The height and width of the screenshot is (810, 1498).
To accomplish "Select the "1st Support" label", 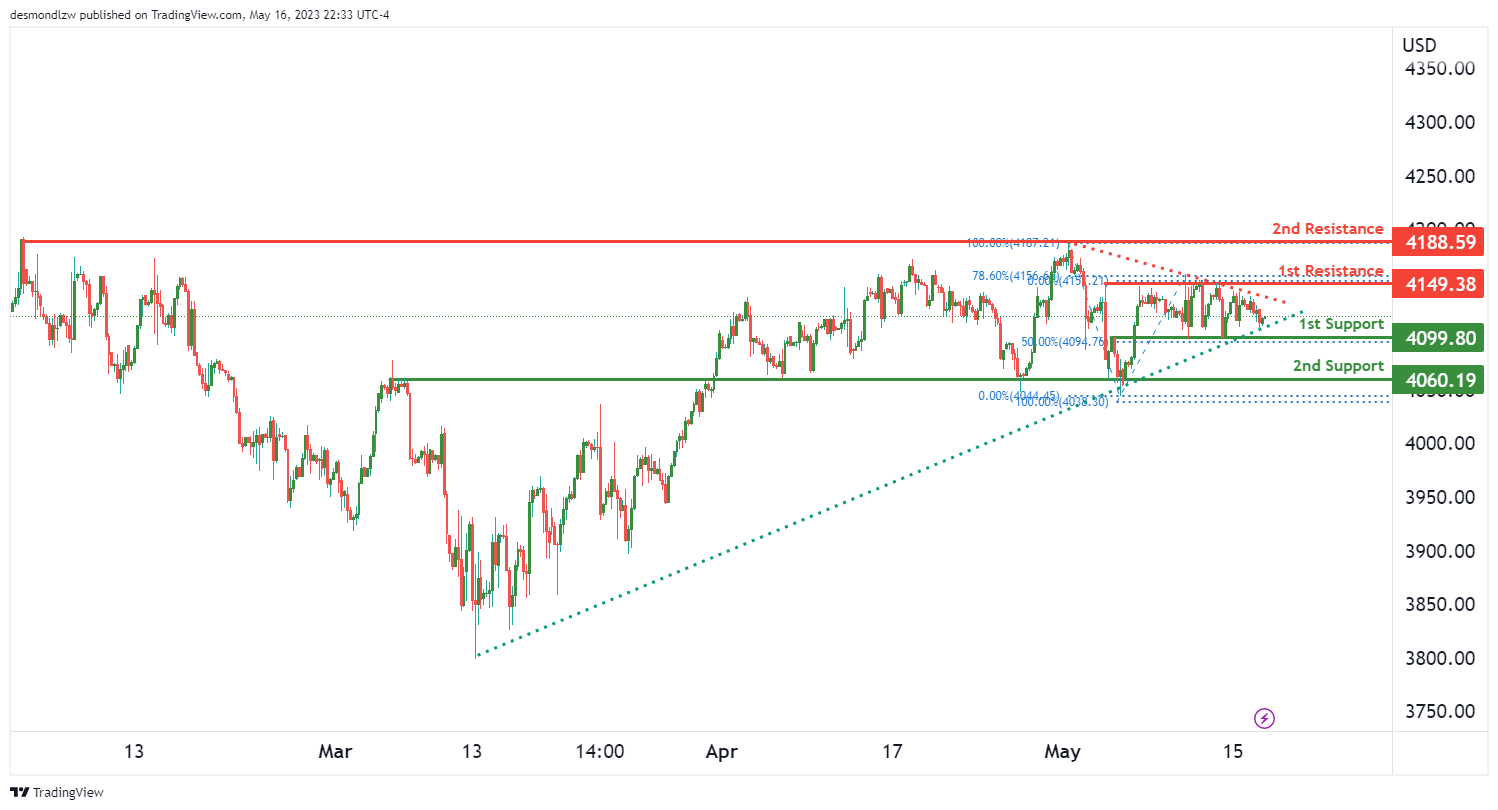I will pyautogui.click(x=1341, y=324).
